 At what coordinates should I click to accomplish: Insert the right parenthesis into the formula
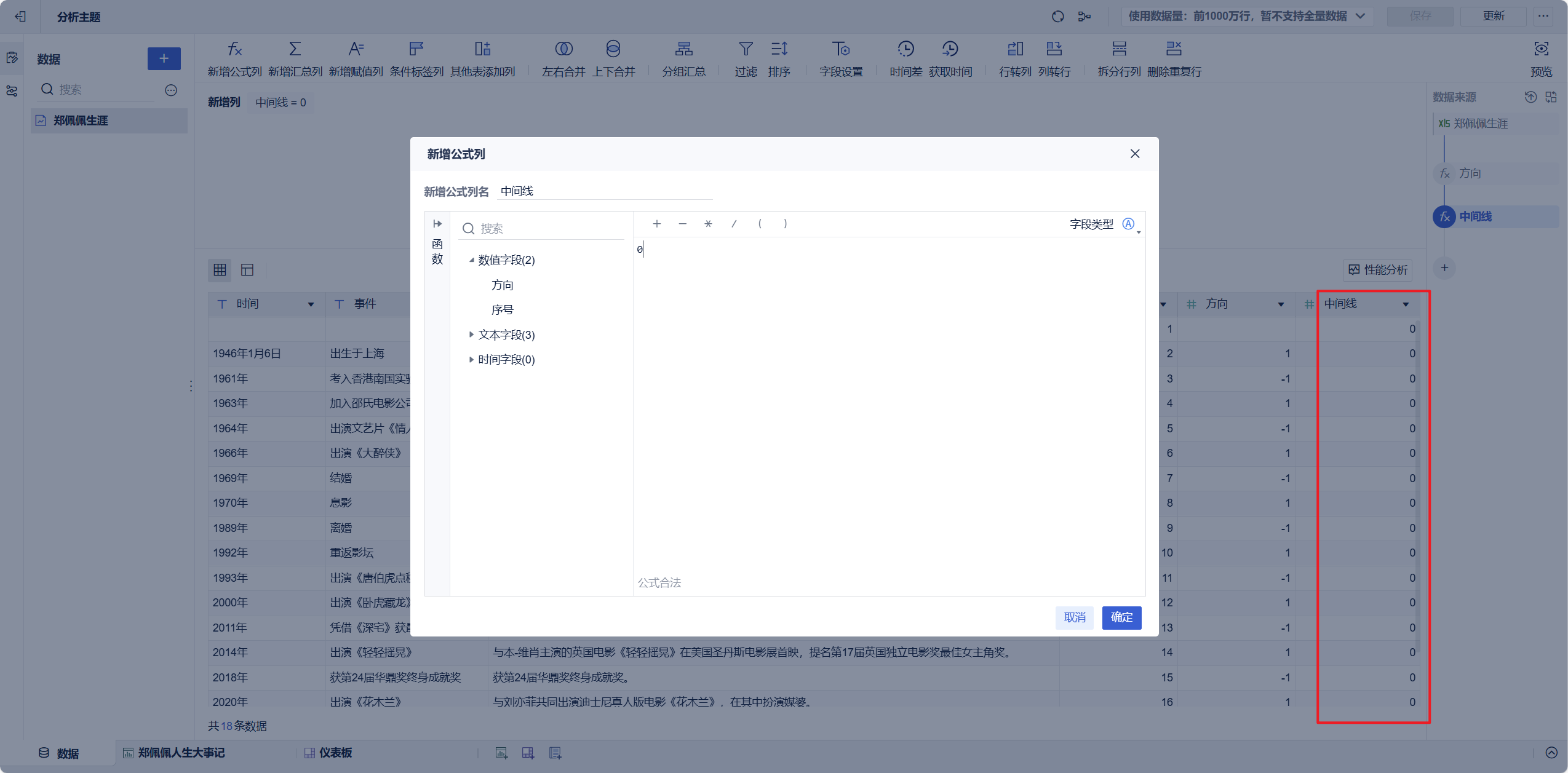click(x=786, y=224)
